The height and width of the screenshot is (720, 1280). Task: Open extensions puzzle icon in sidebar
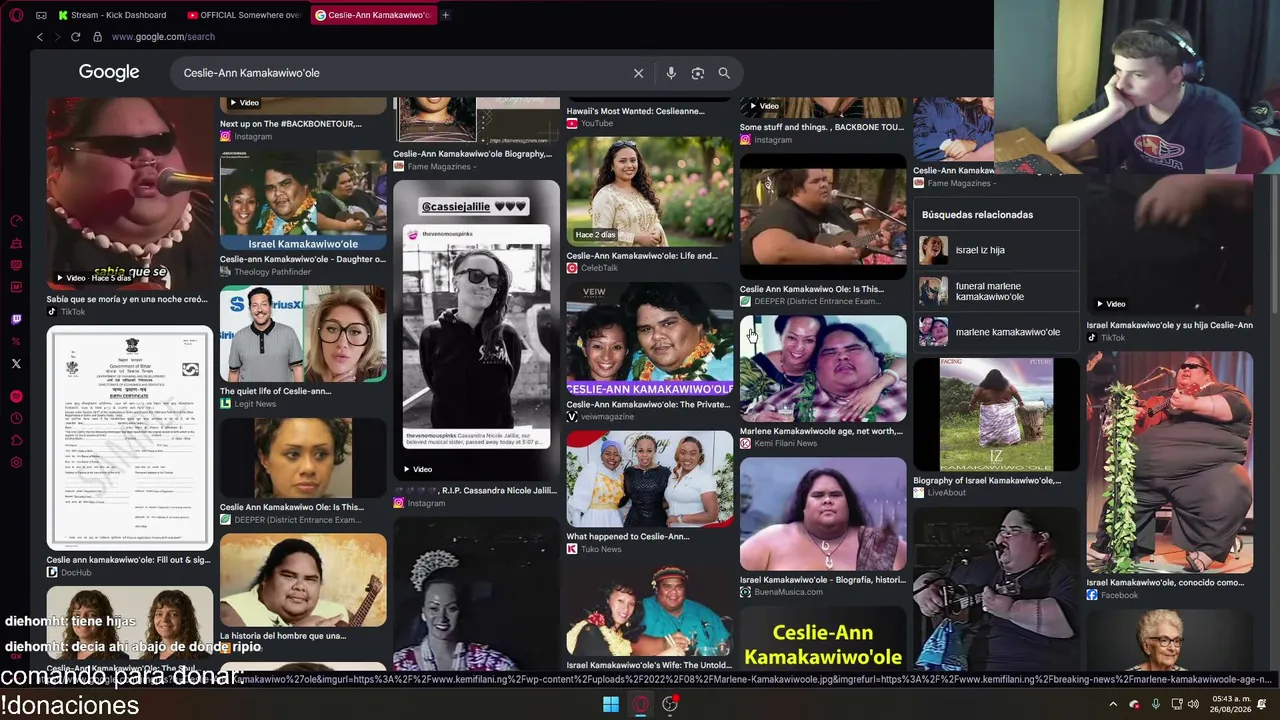coord(16,440)
